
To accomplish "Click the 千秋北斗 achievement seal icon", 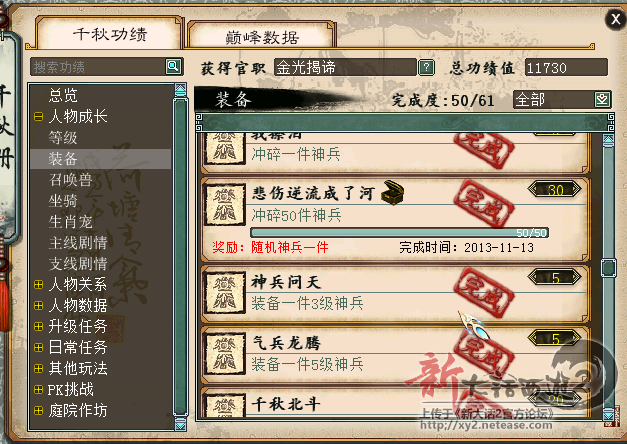I will click(x=224, y=406).
